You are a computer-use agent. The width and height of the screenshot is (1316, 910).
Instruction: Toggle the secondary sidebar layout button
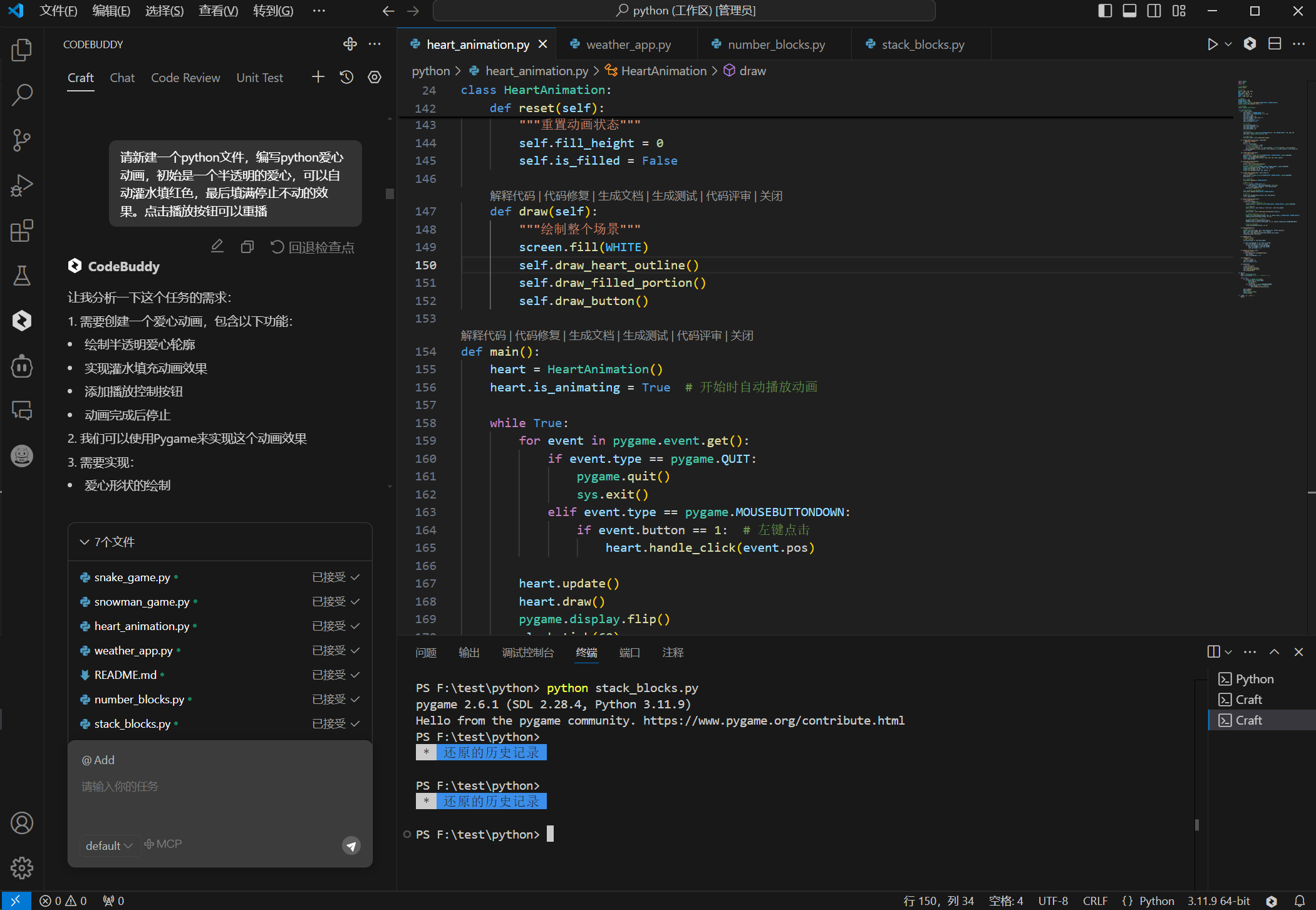coord(1154,11)
